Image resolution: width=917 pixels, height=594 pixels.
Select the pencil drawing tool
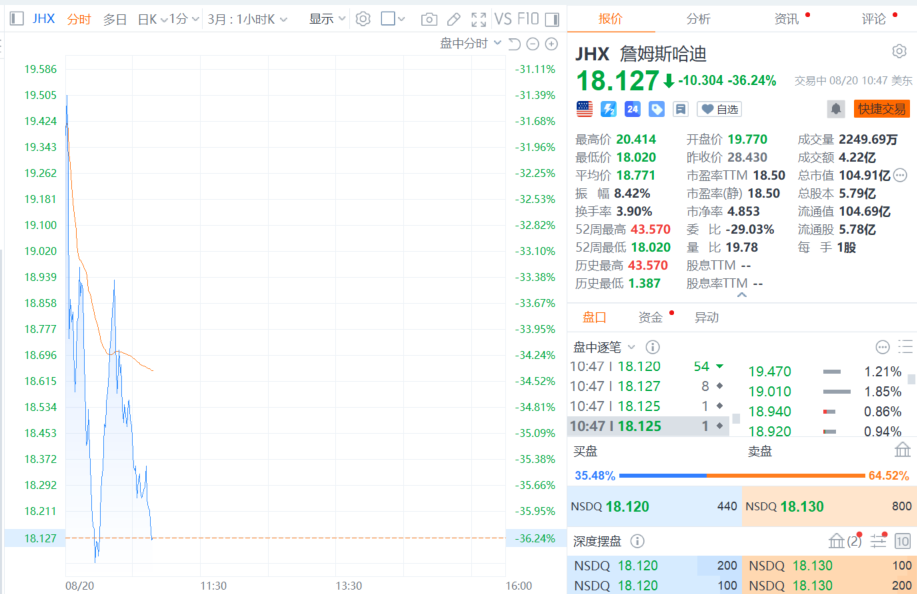click(454, 19)
